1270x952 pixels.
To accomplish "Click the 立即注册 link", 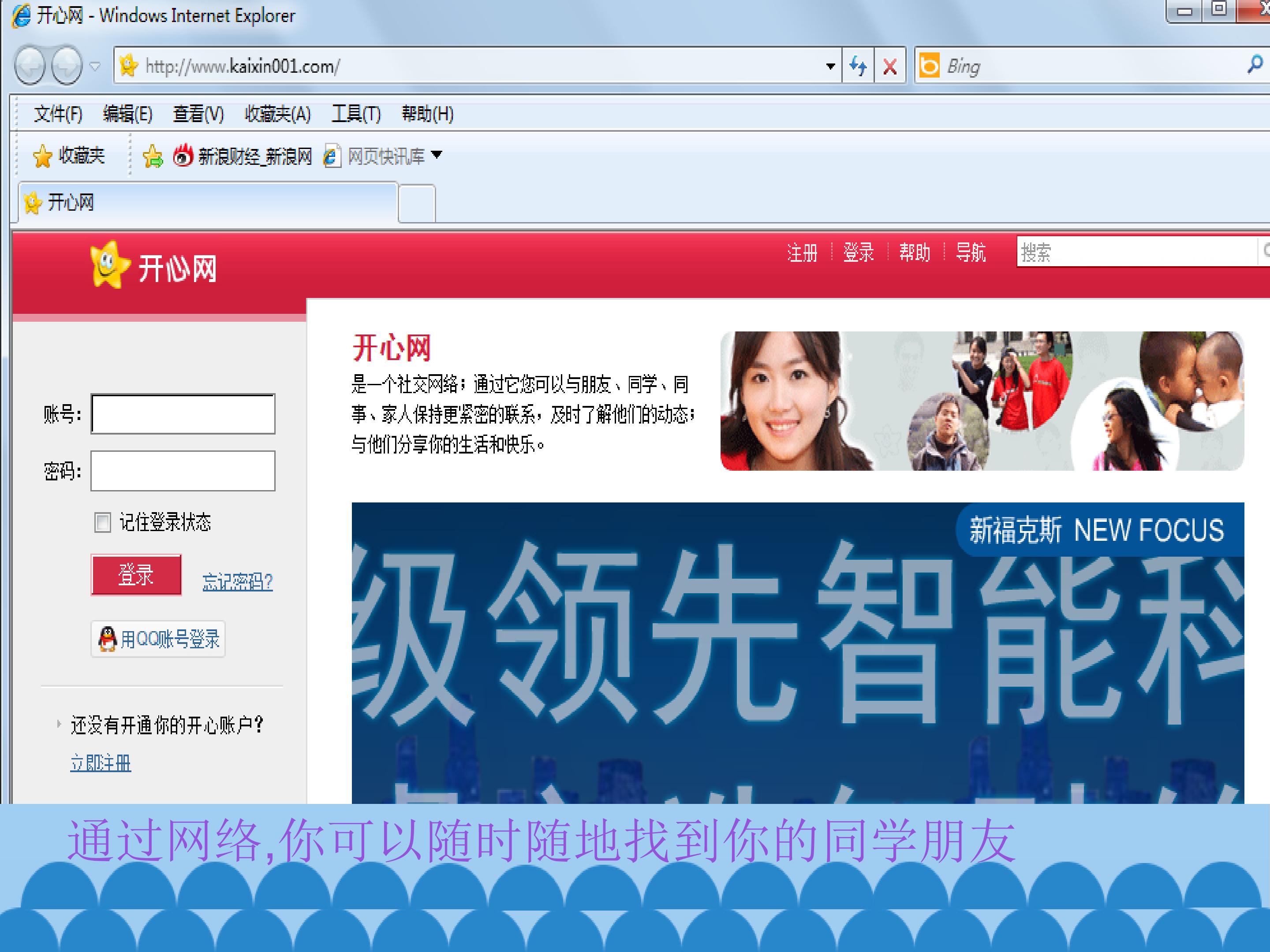I will [101, 763].
